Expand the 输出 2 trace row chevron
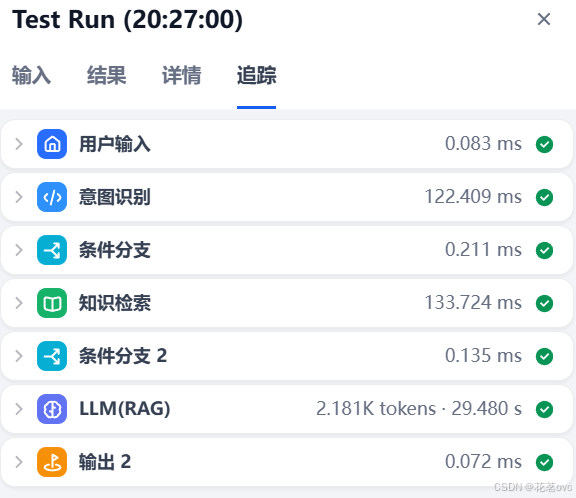This screenshot has width=576, height=498. (19, 462)
